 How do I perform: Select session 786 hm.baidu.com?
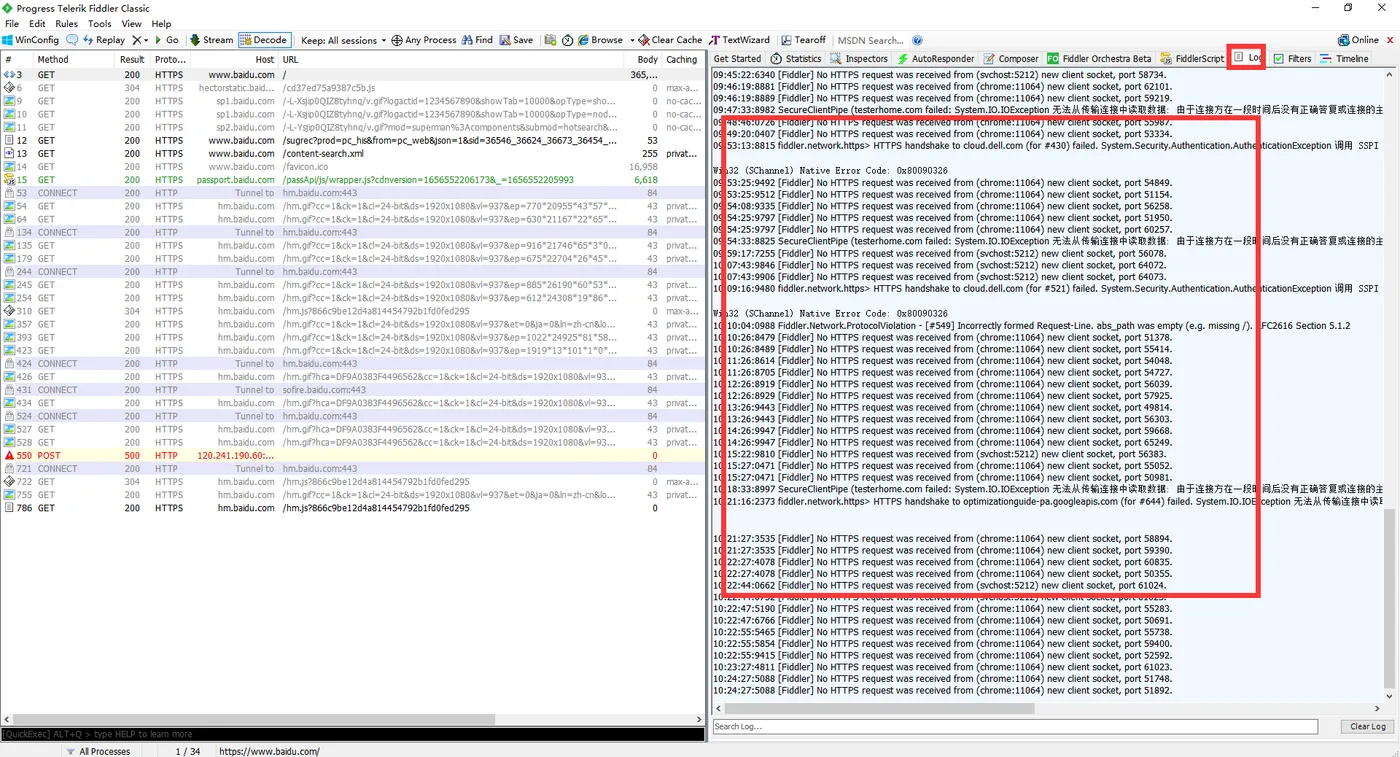tap(351, 508)
